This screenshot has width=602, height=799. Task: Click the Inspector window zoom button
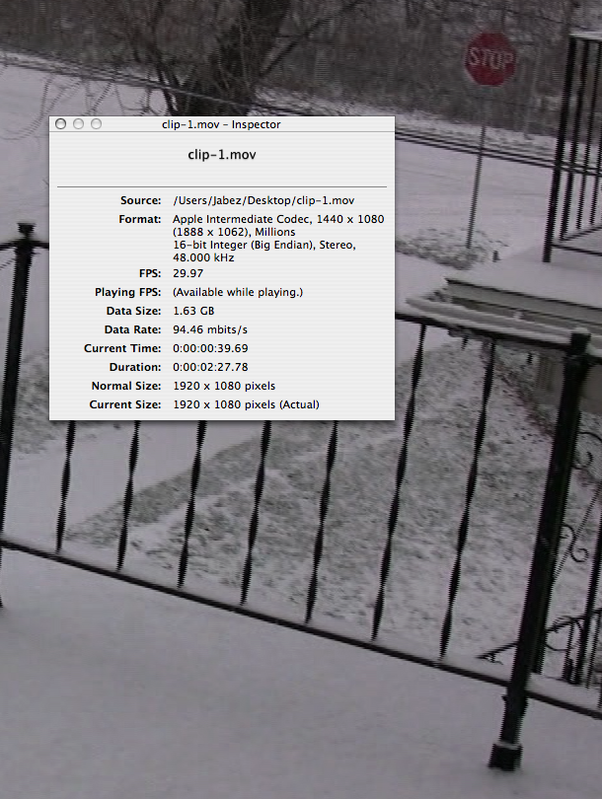tap(96, 124)
